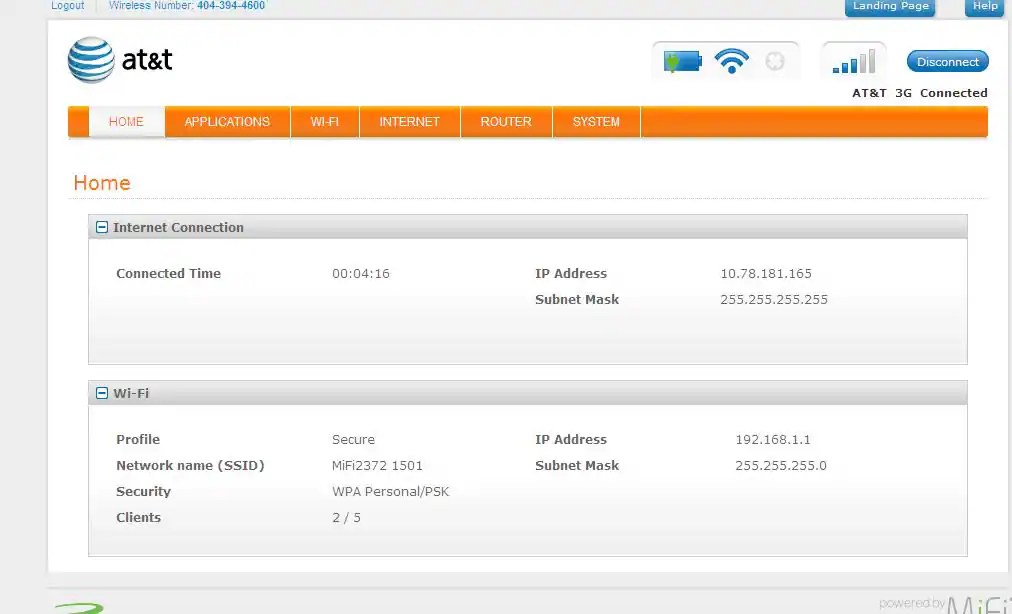Click the Connected Time label
The width and height of the screenshot is (1012, 614).
(x=168, y=274)
